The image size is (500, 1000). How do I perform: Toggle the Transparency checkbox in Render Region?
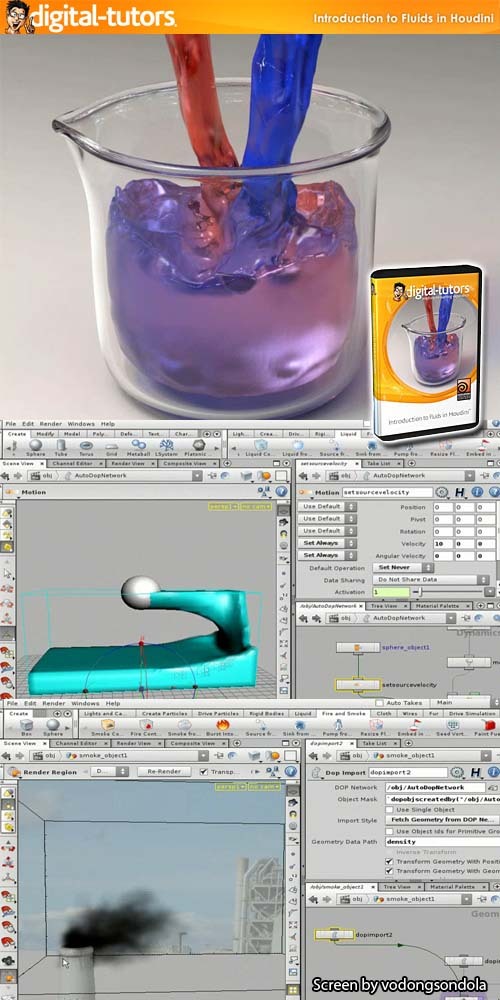tap(203, 772)
